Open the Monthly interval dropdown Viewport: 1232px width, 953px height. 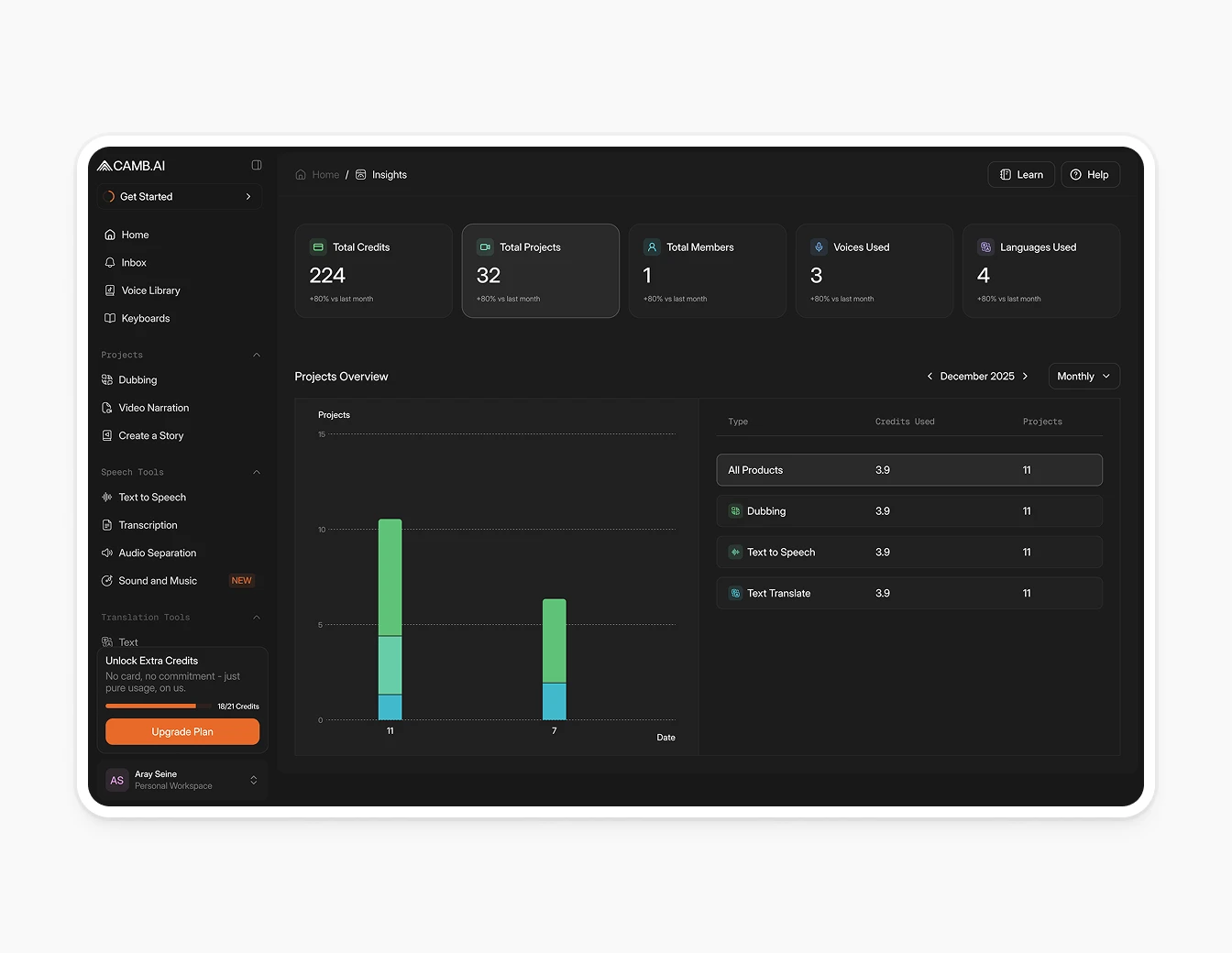[1083, 376]
